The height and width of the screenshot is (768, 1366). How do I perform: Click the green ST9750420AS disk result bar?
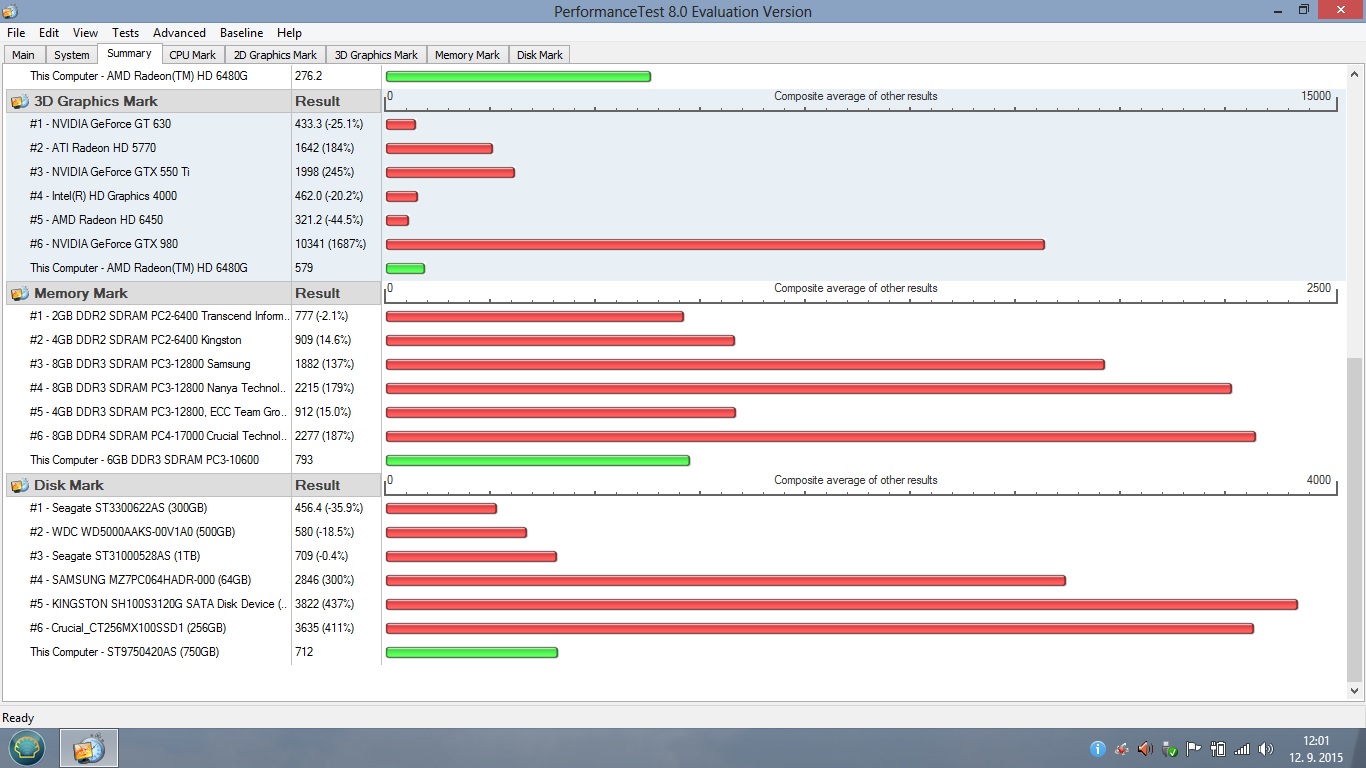(472, 652)
